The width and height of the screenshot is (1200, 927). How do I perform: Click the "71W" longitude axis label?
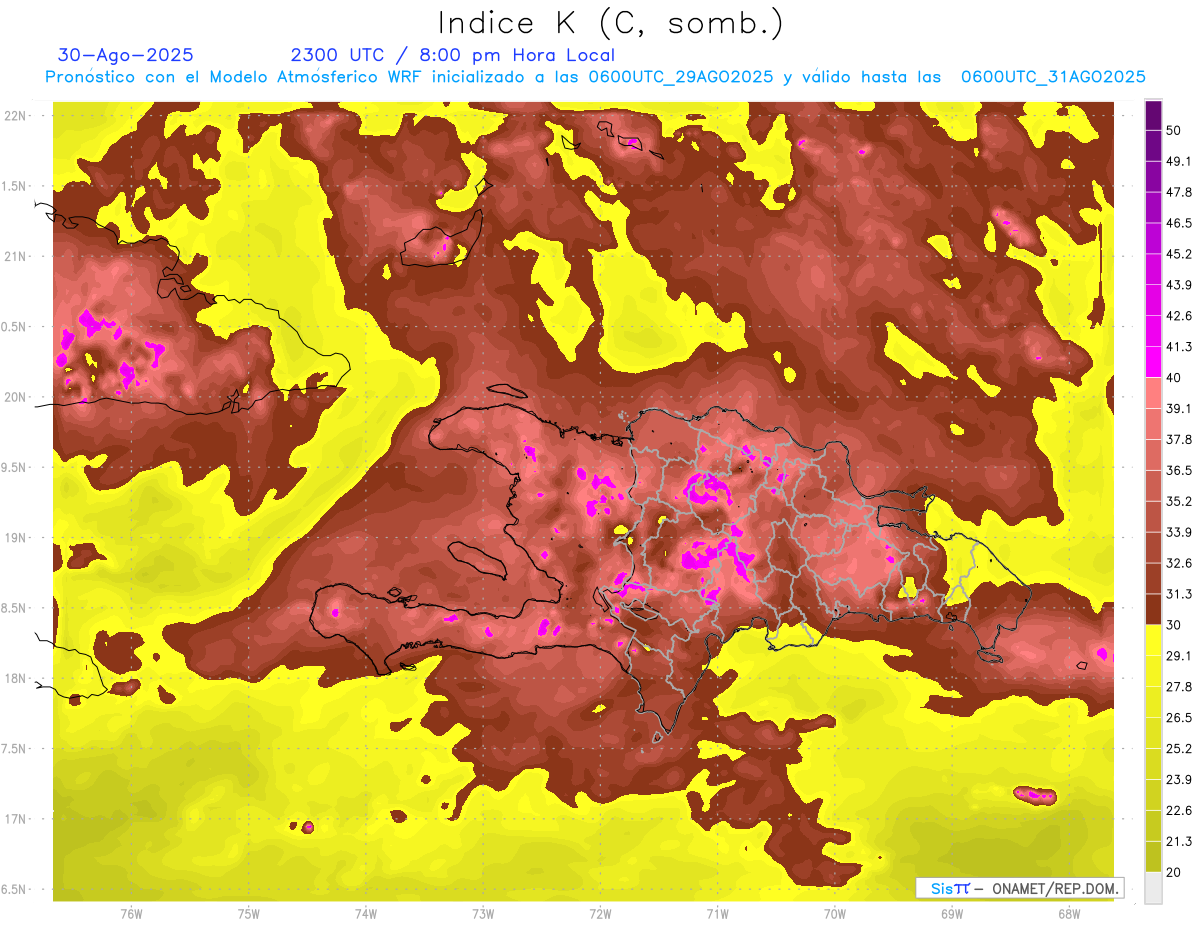coord(717,913)
